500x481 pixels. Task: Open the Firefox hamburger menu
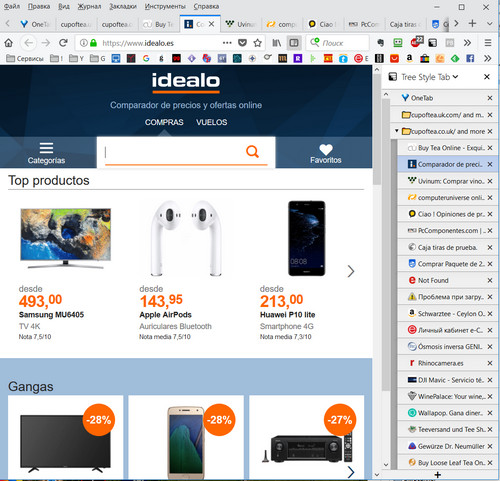point(488,43)
